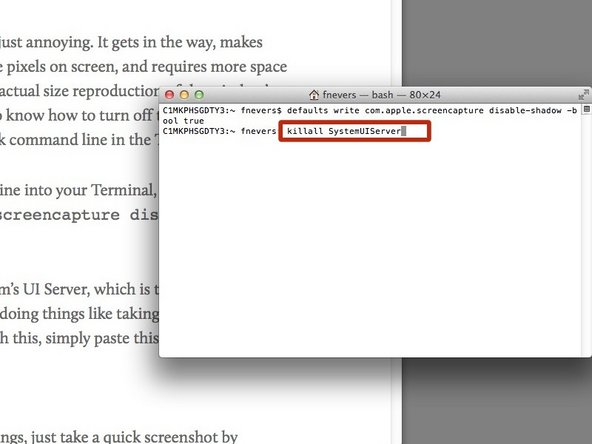Enter full screen via Terminal's arrow icon
This screenshot has height=444, width=592.
coord(583,94)
